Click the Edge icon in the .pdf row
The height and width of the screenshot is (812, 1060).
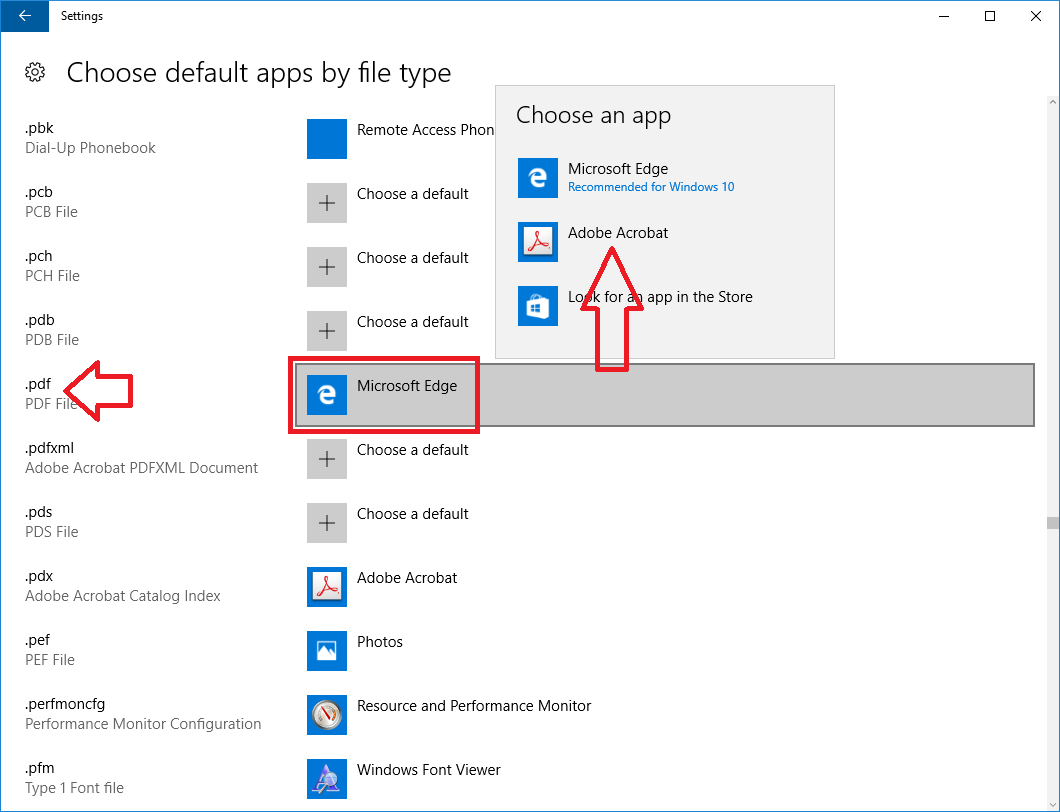327,395
